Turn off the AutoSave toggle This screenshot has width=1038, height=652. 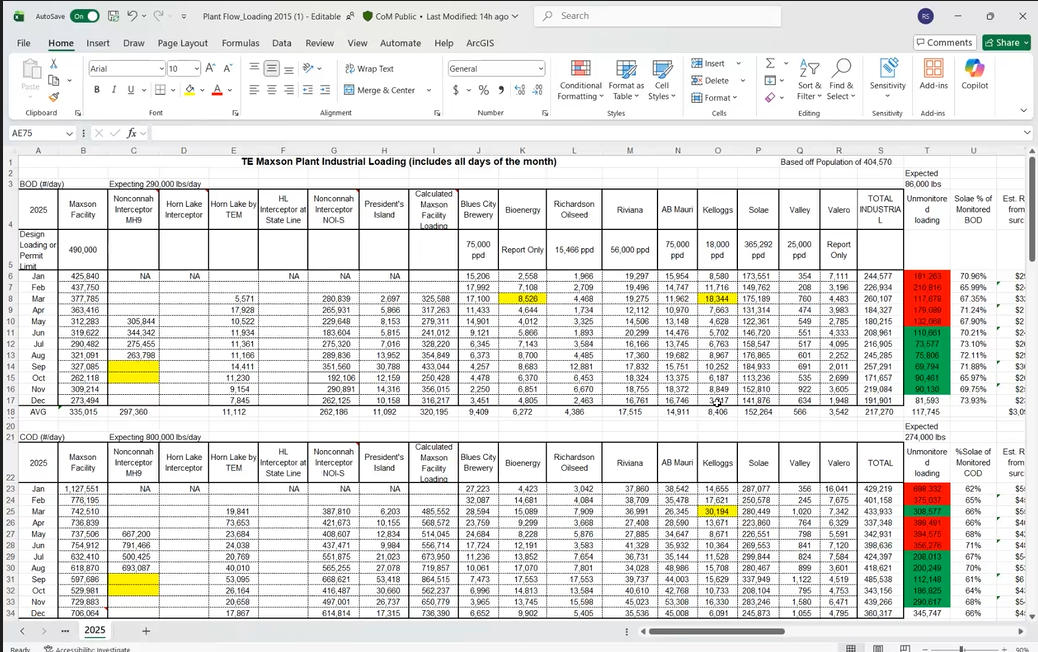(84, 16)
